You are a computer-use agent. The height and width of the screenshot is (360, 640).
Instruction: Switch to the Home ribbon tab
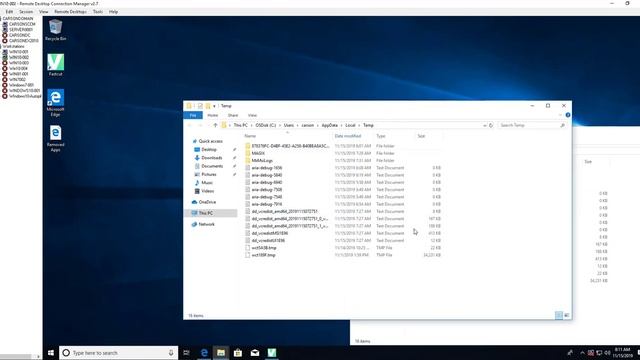(213, 116)
